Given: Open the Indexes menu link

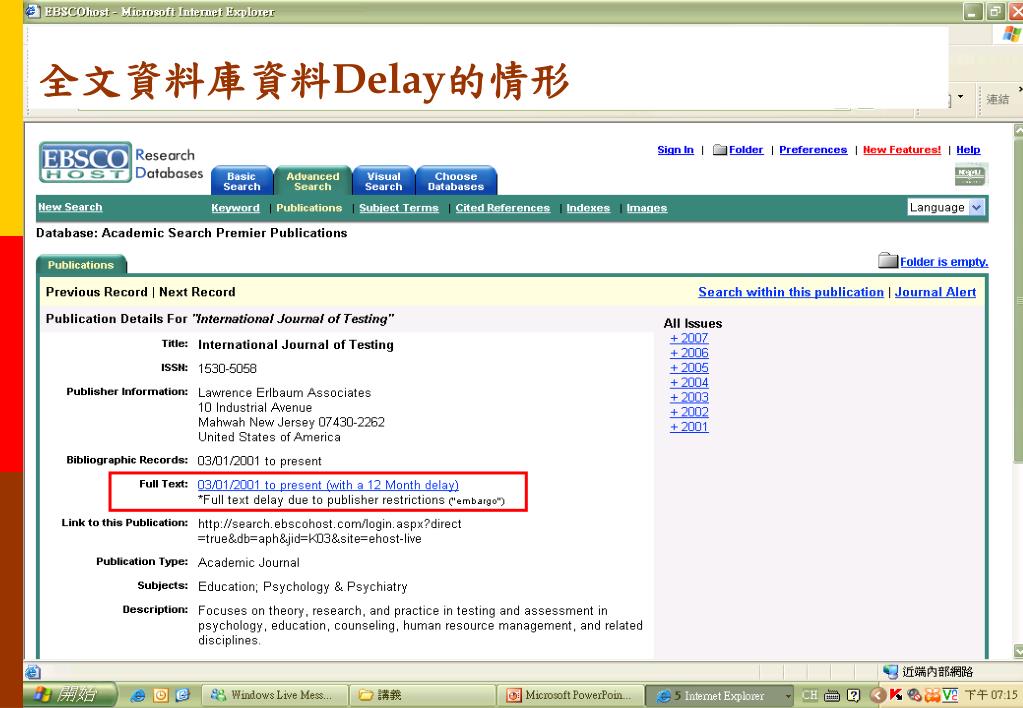Looking at the screenshot, I should [x=588, y=208].
